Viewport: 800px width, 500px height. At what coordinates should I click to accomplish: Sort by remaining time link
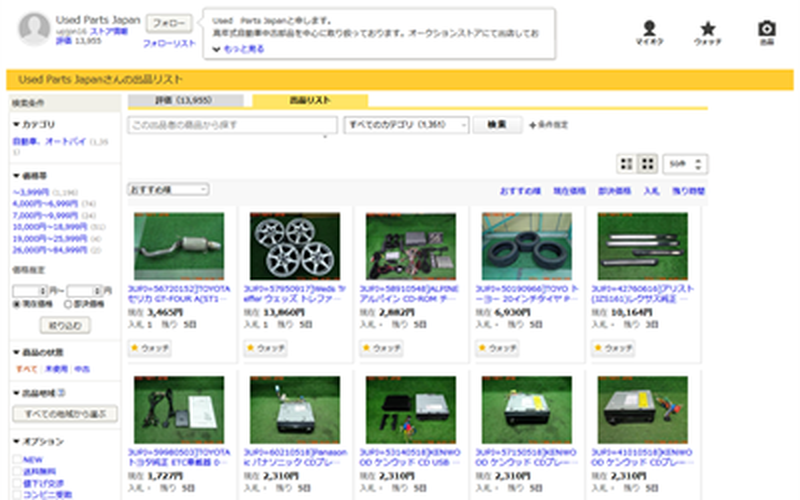coord(688,191)
